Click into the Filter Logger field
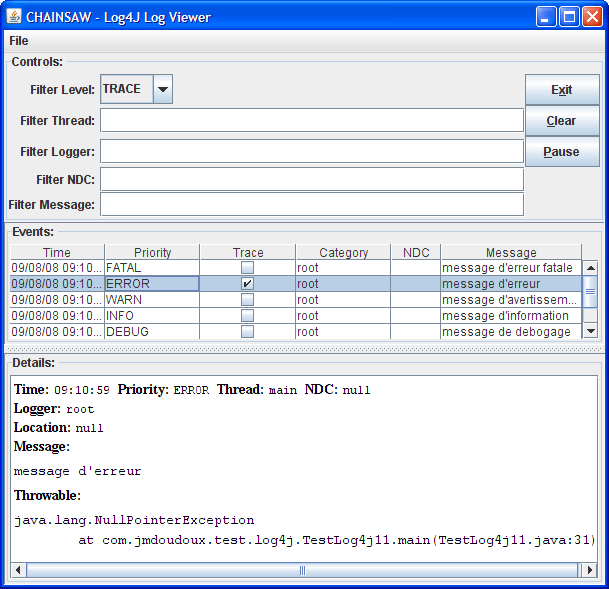This screenshot has height=589, width=609. [x=311, y=152]
